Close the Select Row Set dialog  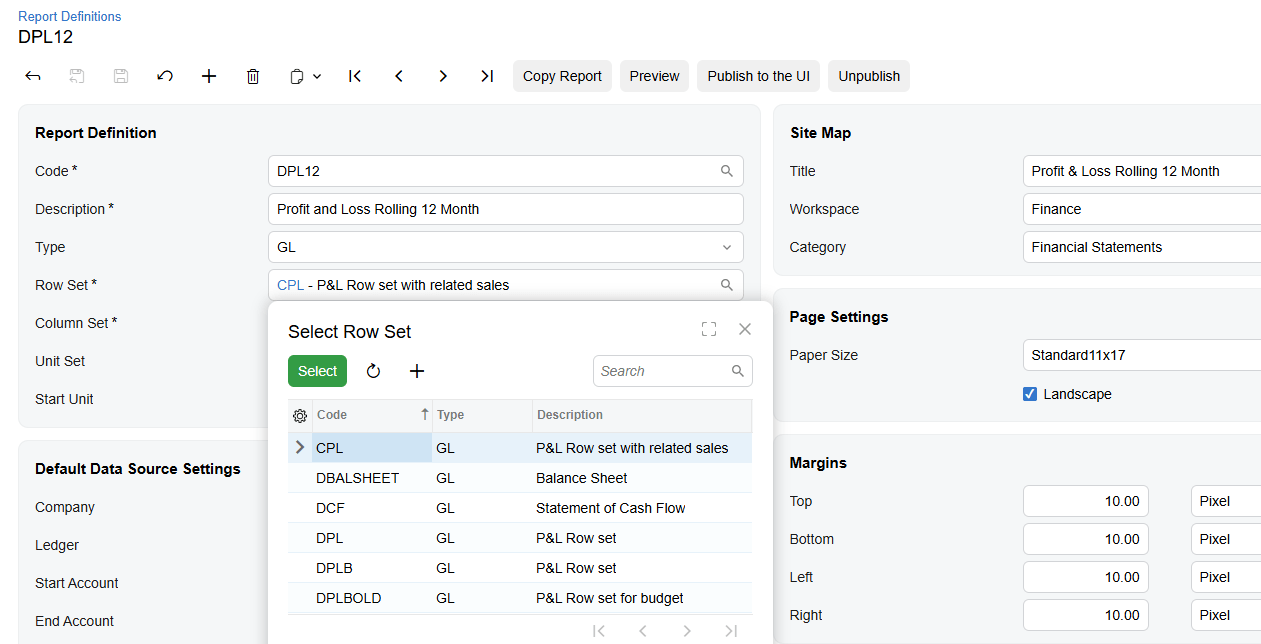(745, 329)
